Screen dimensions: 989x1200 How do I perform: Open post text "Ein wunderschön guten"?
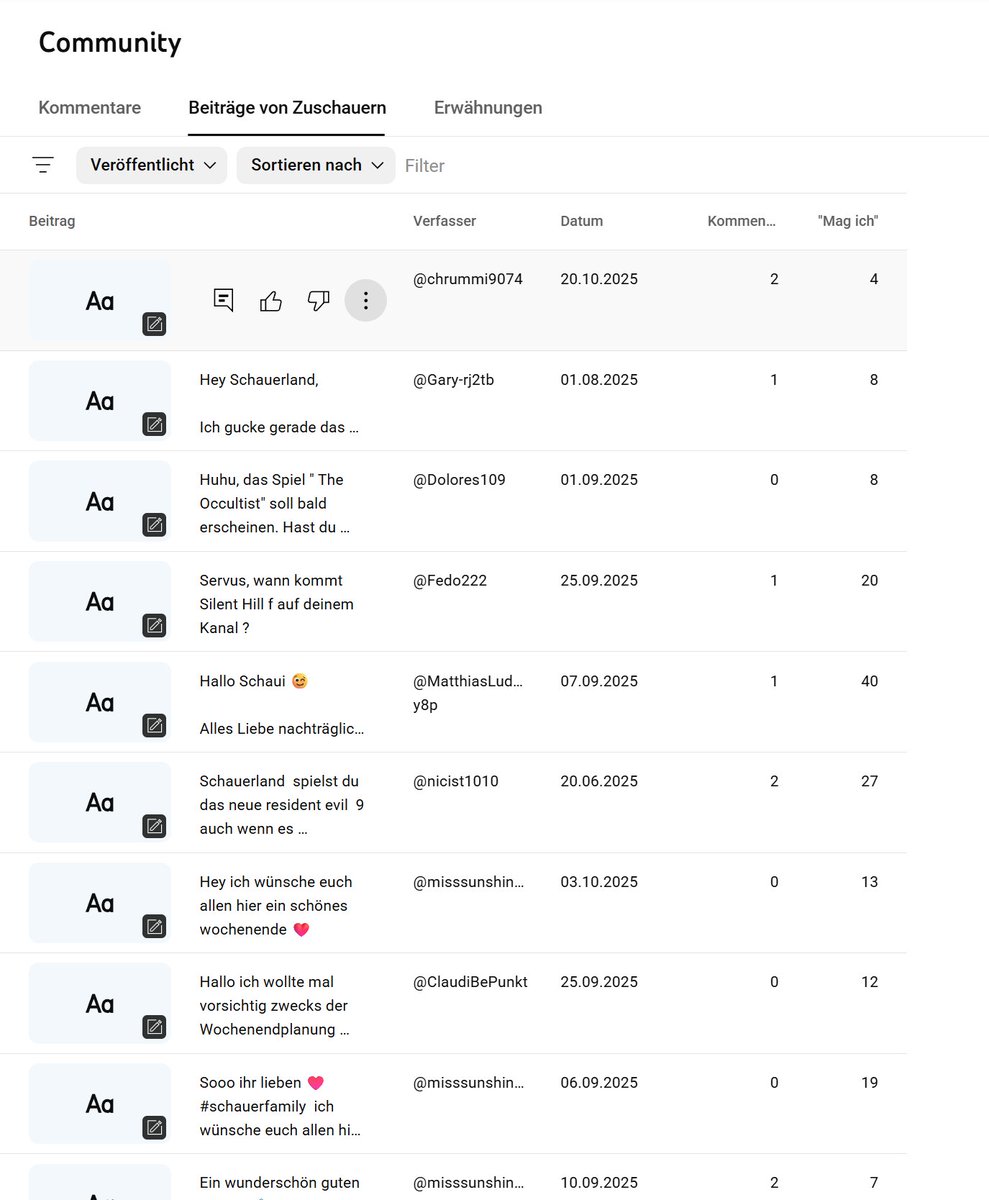tap(280, 1183)
